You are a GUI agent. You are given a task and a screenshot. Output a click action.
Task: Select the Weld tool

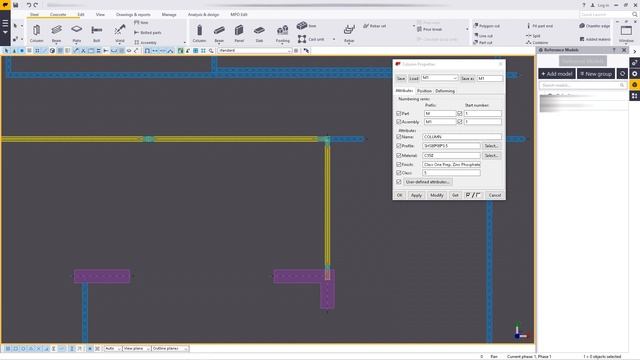point(120,33)
